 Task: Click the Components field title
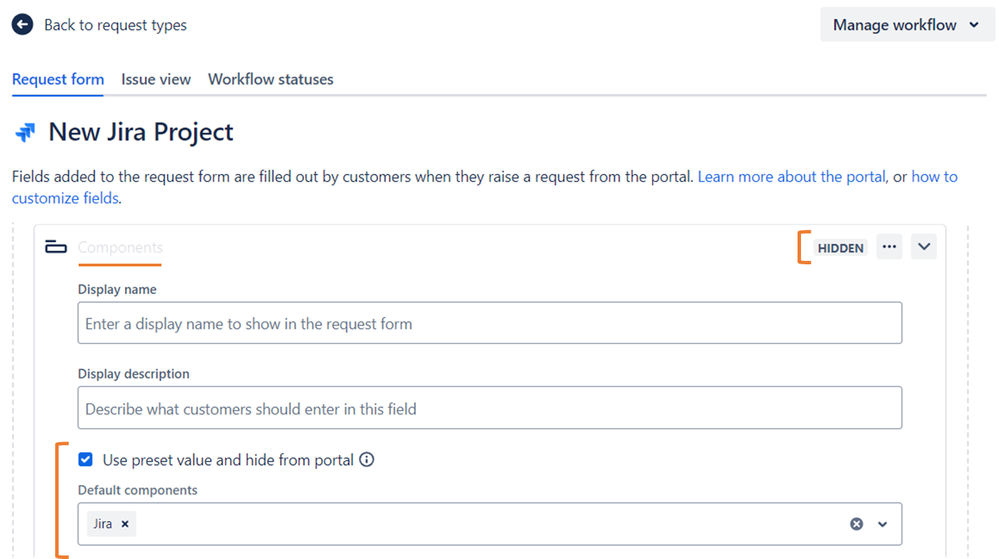pyautogui.click(x=120, y=247)
